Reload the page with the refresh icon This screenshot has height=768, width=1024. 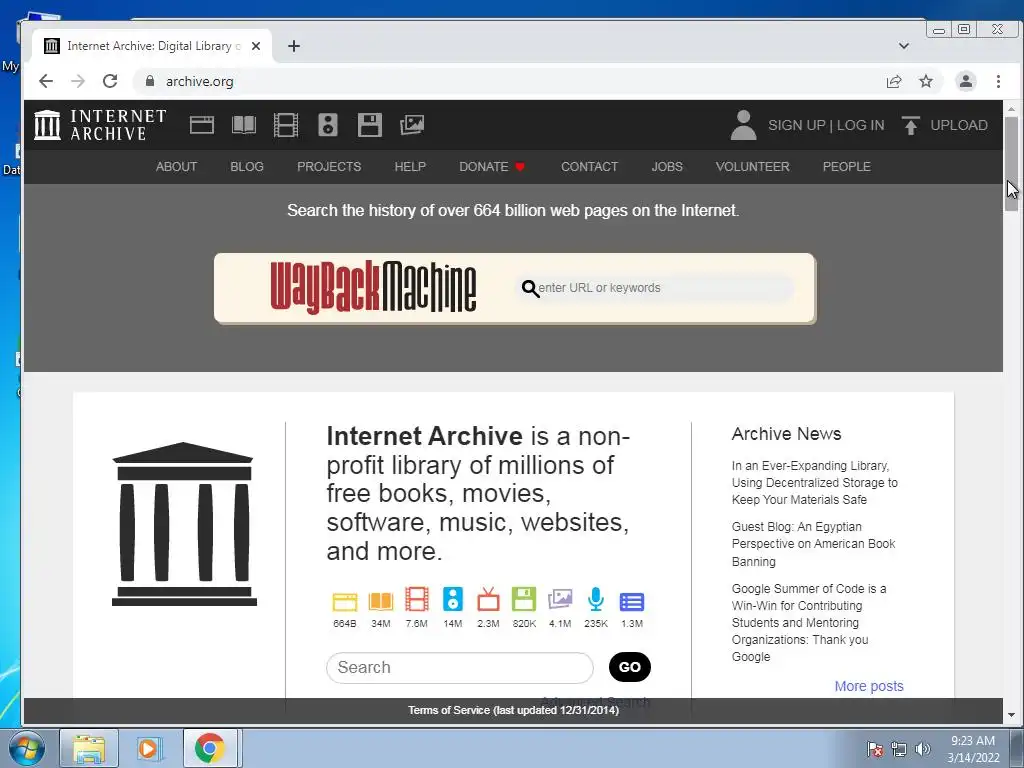click(110, 81)
